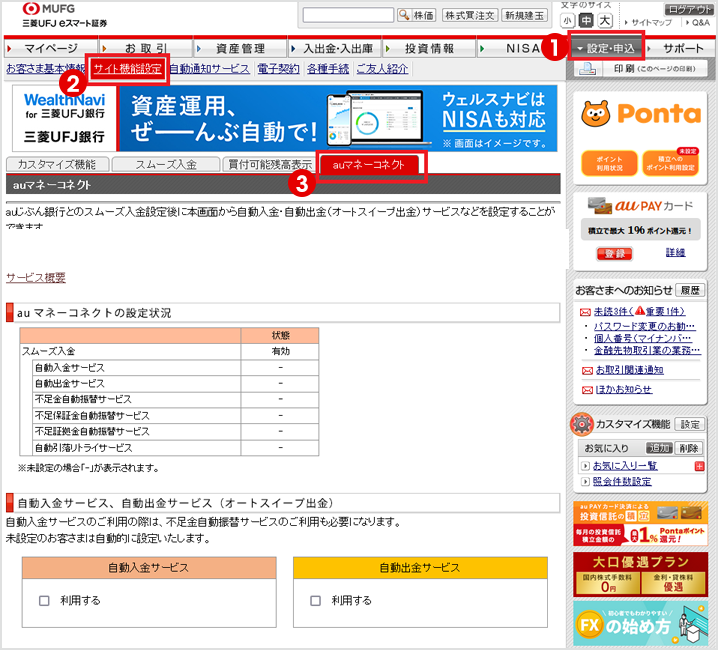Screen dimensions: 718x650
Task: Expand the 資産管理 menu
Action: click(x=239, y=48)
